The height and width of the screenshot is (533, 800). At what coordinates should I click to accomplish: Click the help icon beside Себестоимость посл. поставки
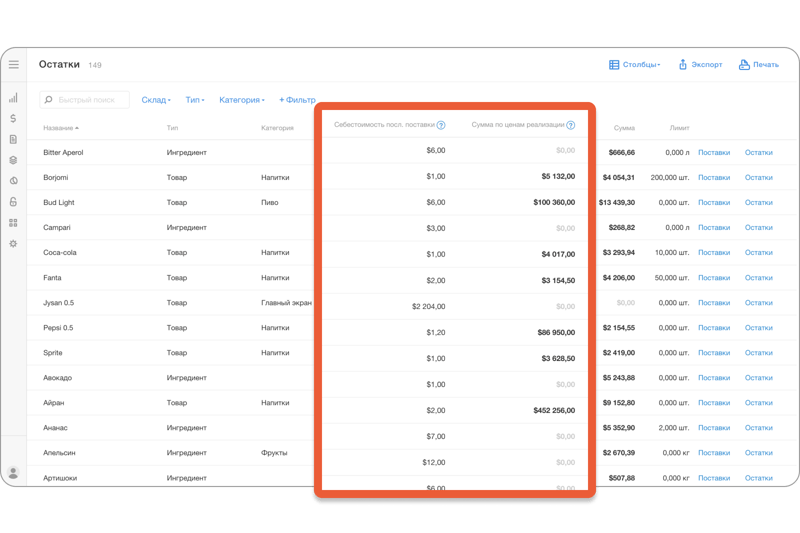point(441,125)
